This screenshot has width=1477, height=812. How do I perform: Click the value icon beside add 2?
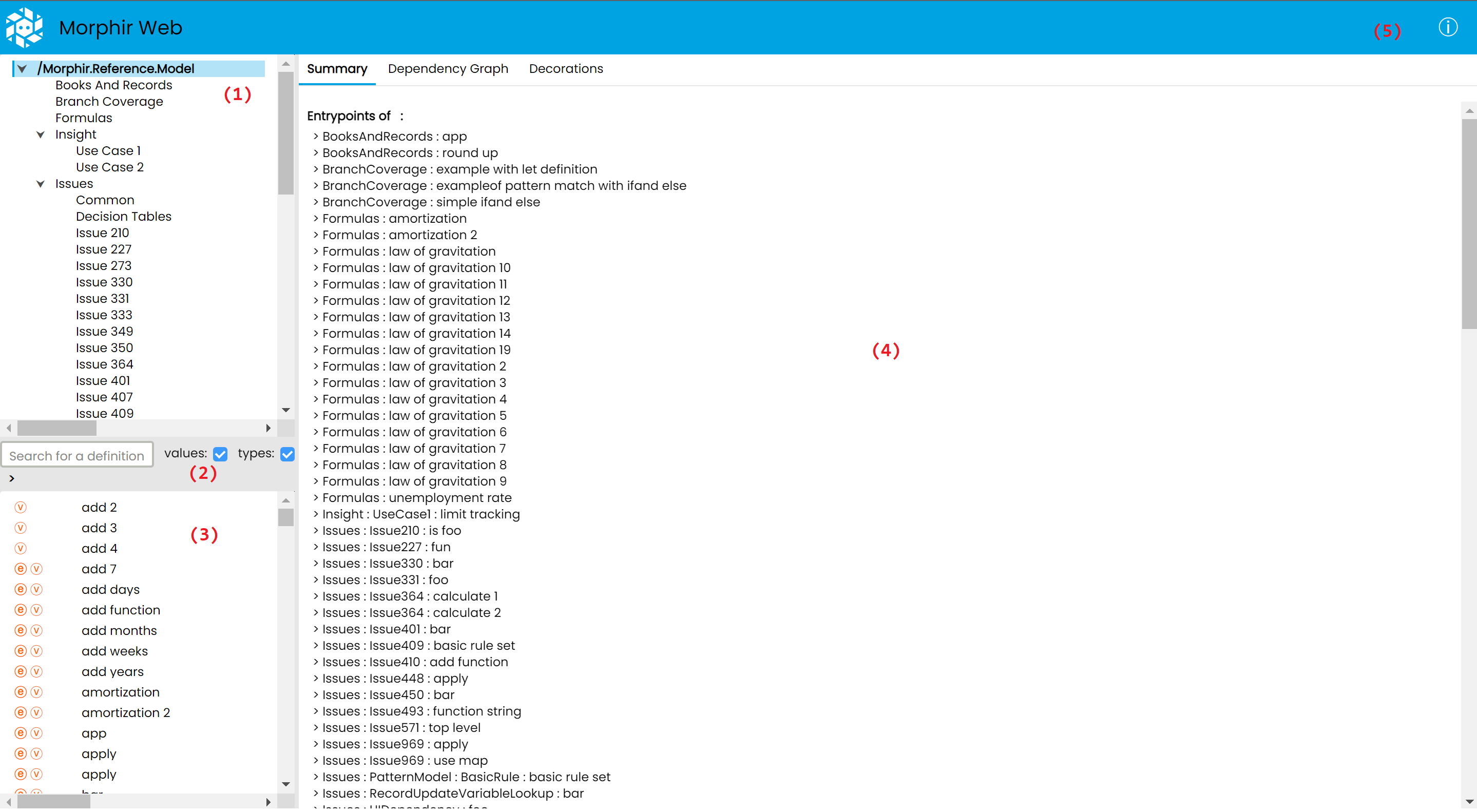[21, 508]
